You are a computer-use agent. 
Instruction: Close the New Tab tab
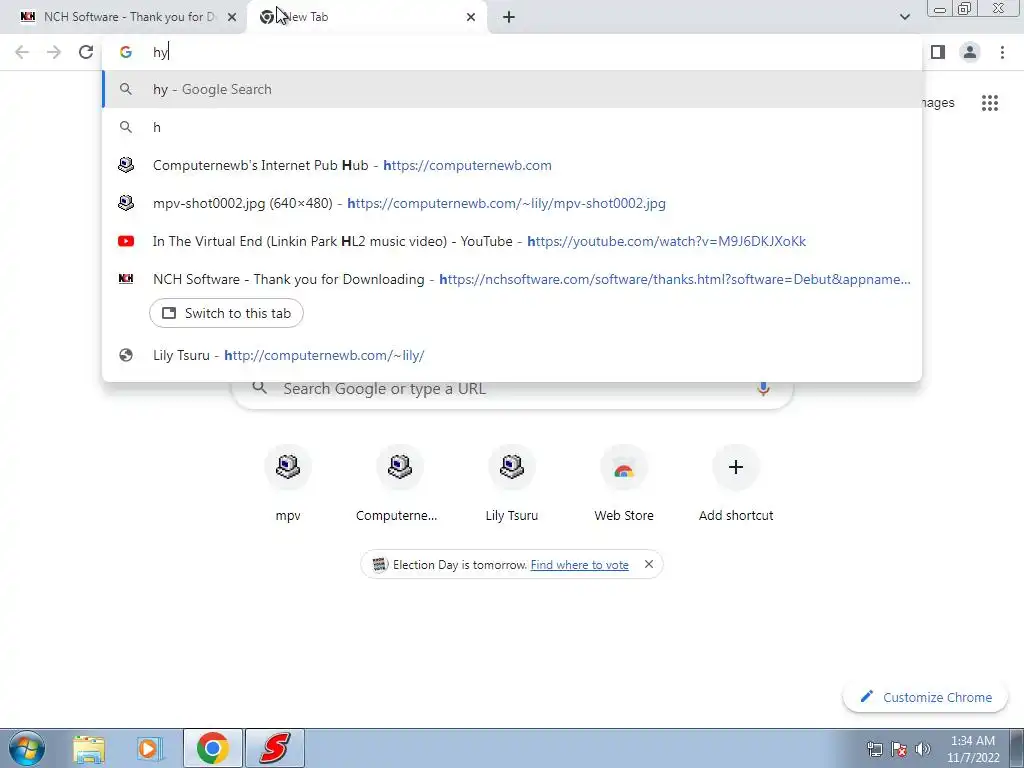(x=471, y=18)
